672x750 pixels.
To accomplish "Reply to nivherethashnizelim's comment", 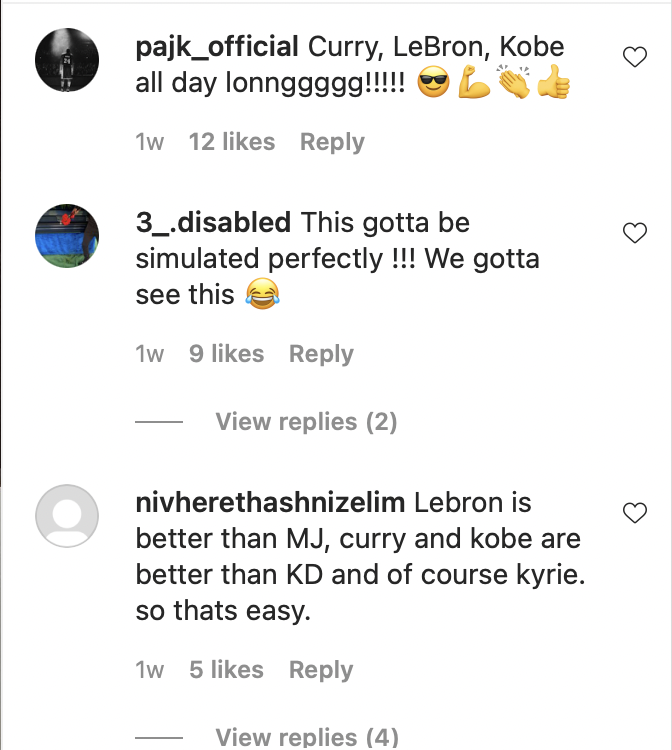I will 321,670.
